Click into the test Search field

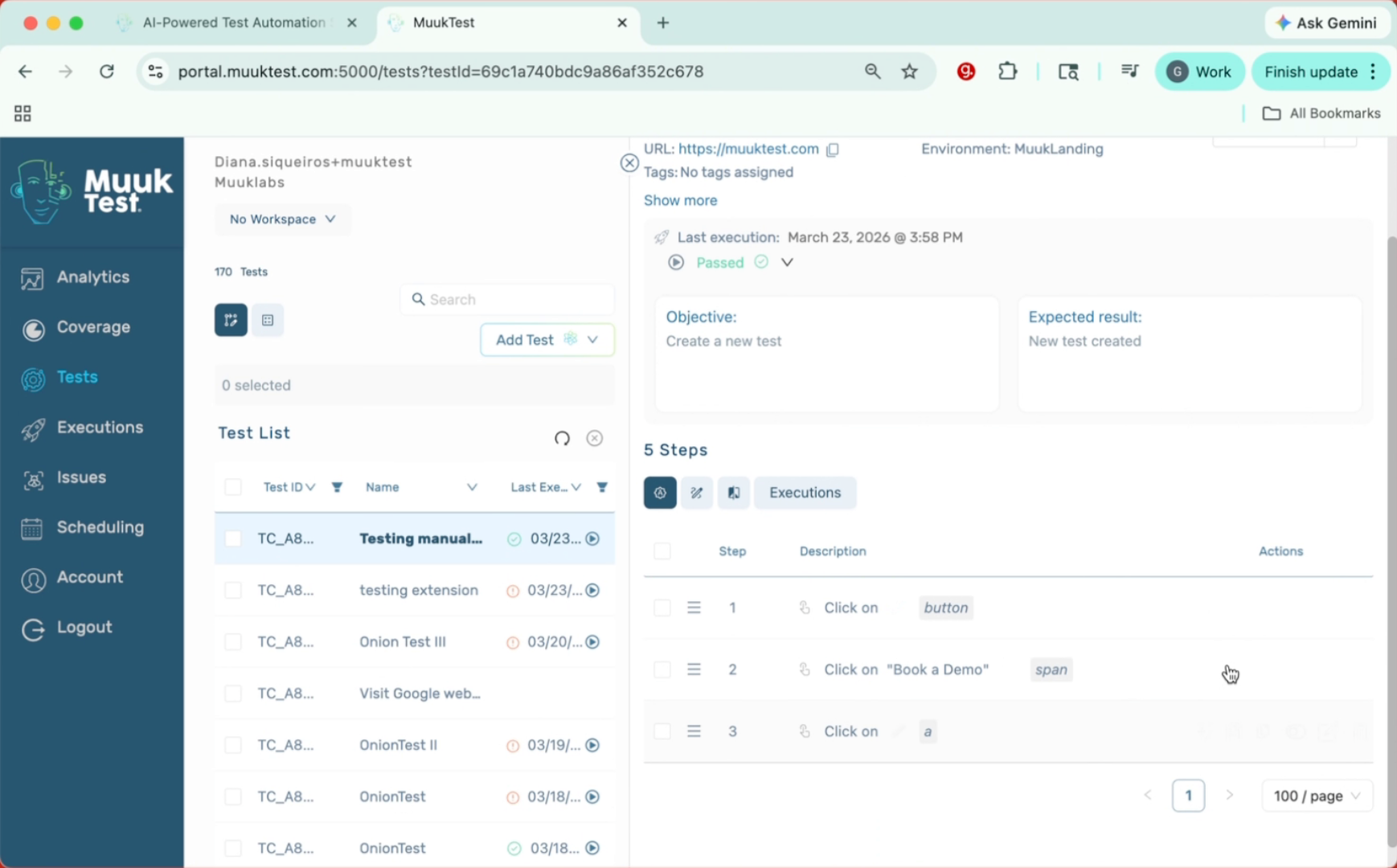tap(507, 300)
